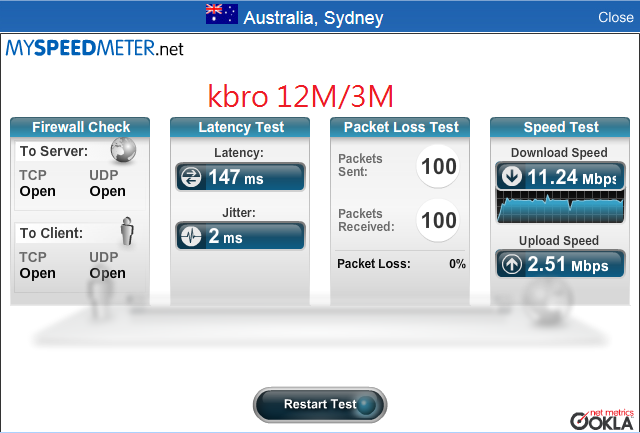Click the Latency: label

pyautogui.click(x=239, y=153)
